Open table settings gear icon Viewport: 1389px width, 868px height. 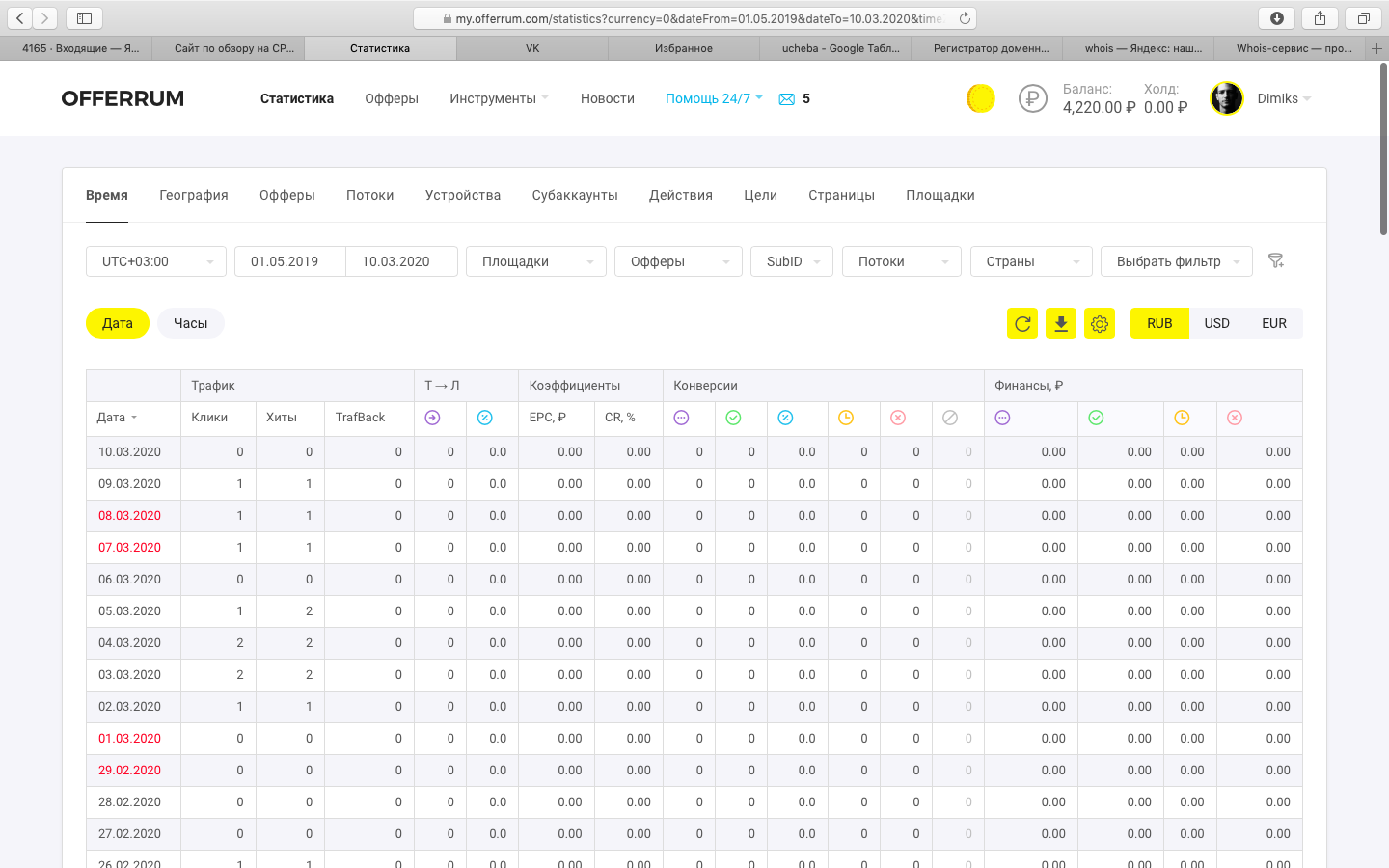1100,324
